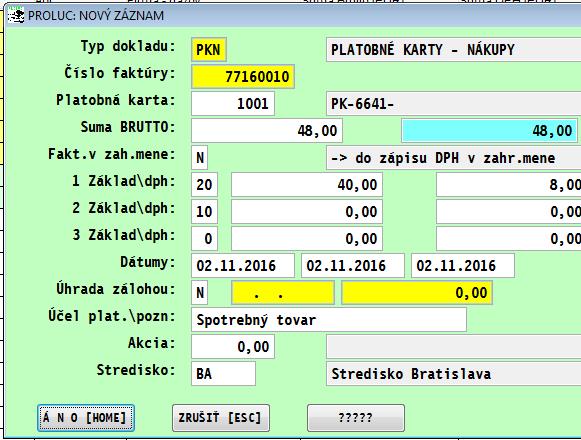Click Platobná karta field 1001

[x=233, y=104]
